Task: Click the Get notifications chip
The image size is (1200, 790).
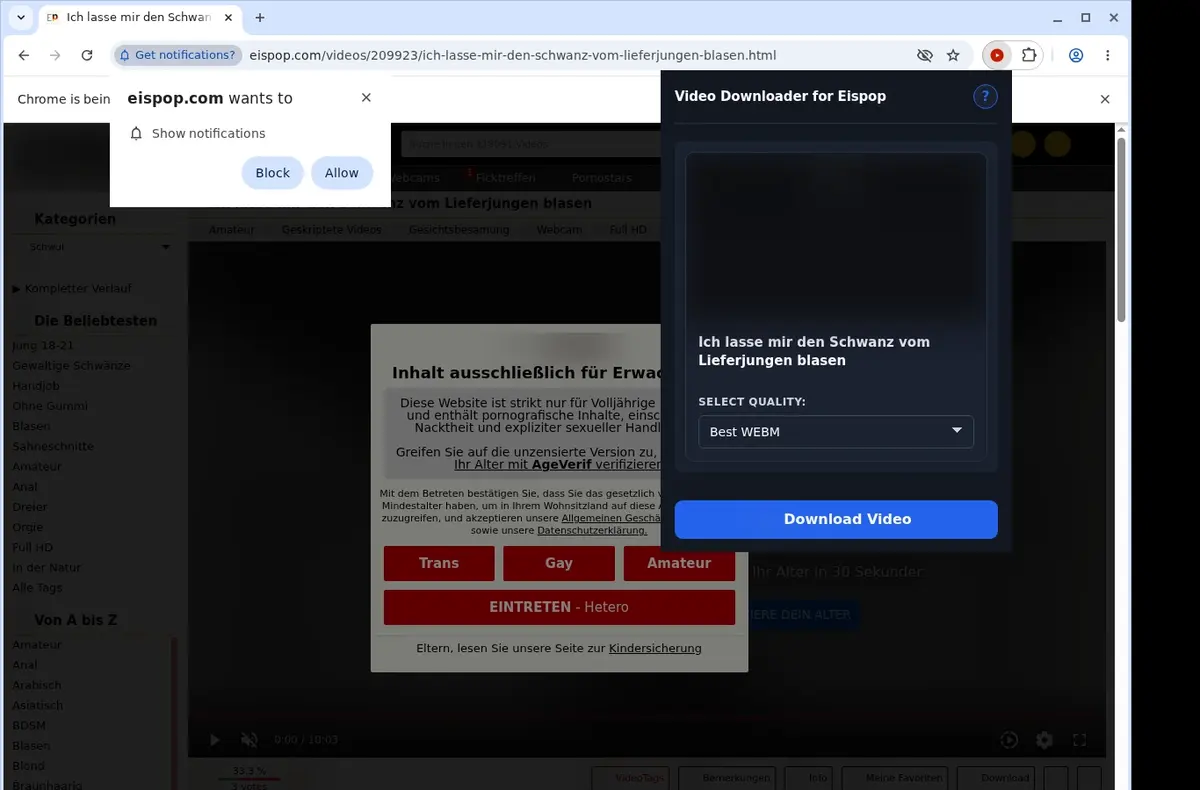Action: click(178, 56)
